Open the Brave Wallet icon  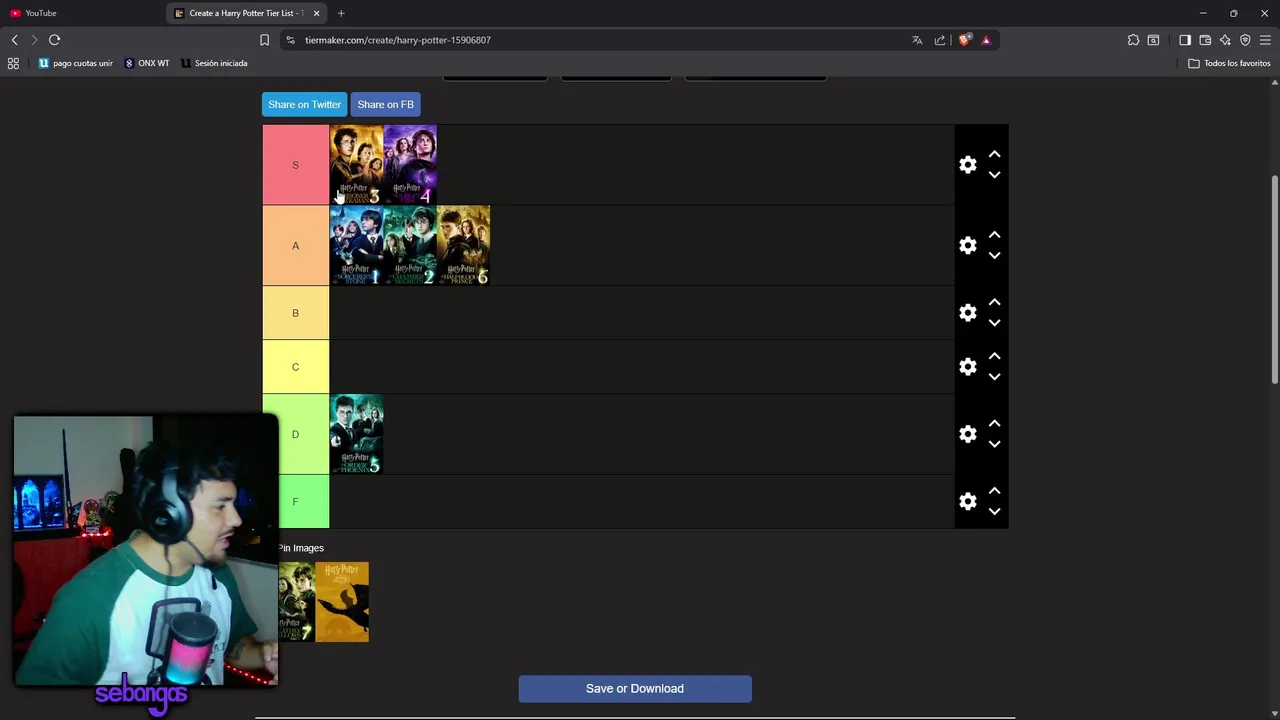tap(1205, 40)
